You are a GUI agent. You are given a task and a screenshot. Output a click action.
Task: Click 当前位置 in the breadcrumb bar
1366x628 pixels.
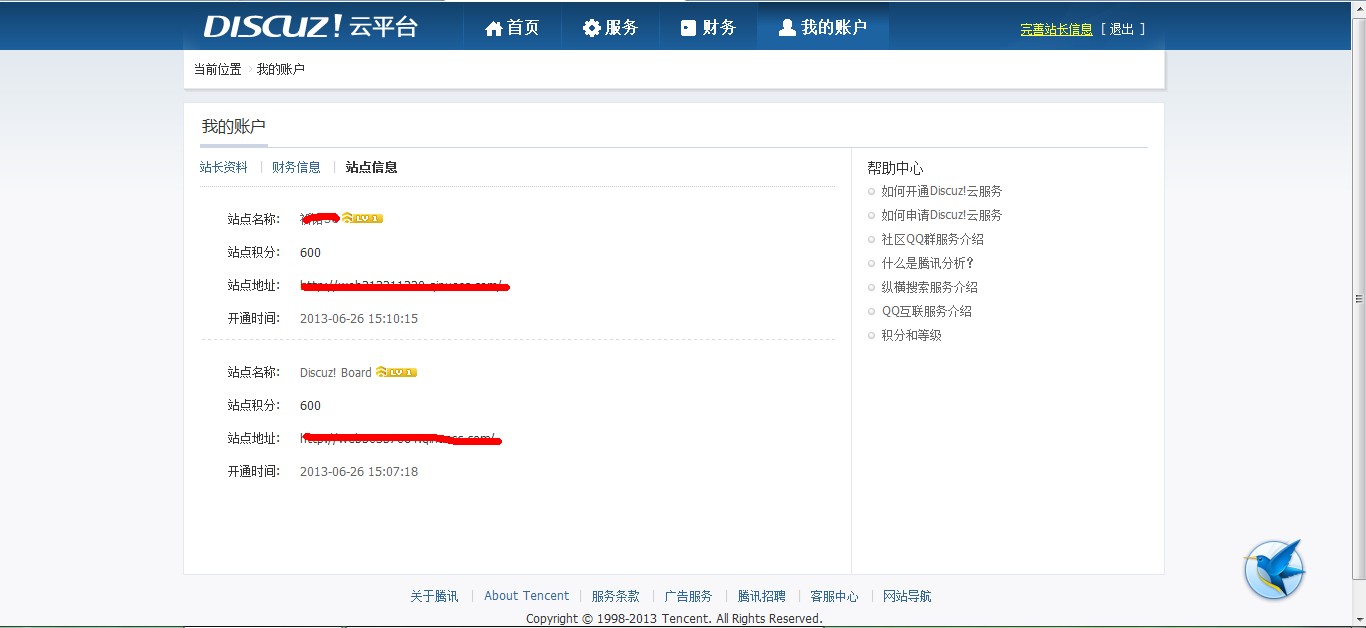point(217,69)
